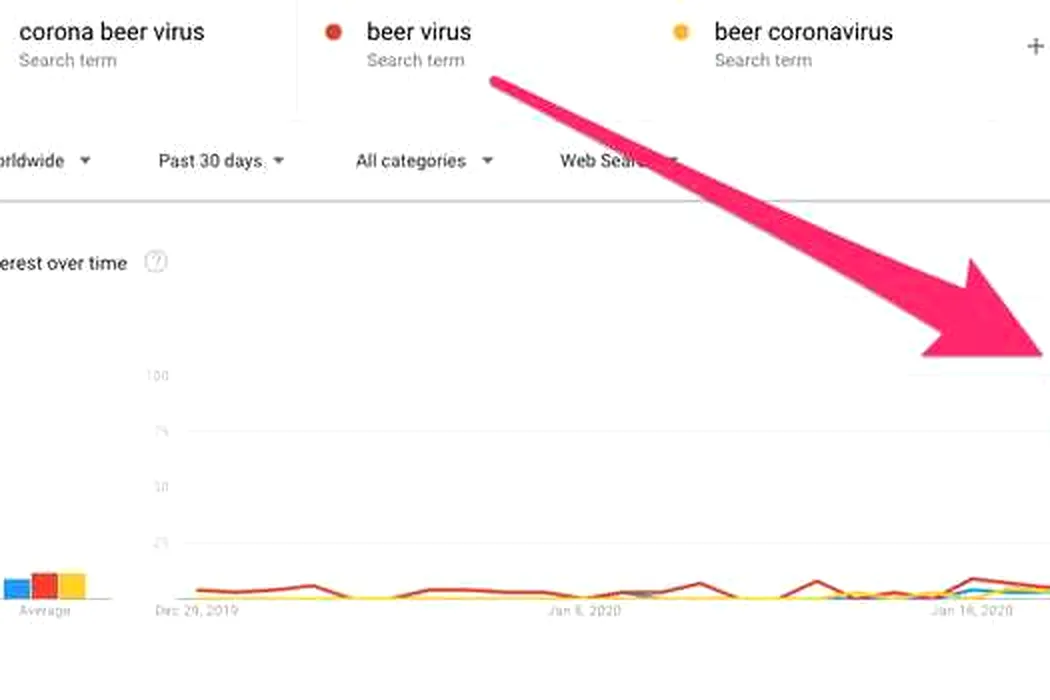Click the Dec 29, 2019 axis label
Image resolution: width=1050 pixels, height=700 pixels.
(x=197, y=610)
